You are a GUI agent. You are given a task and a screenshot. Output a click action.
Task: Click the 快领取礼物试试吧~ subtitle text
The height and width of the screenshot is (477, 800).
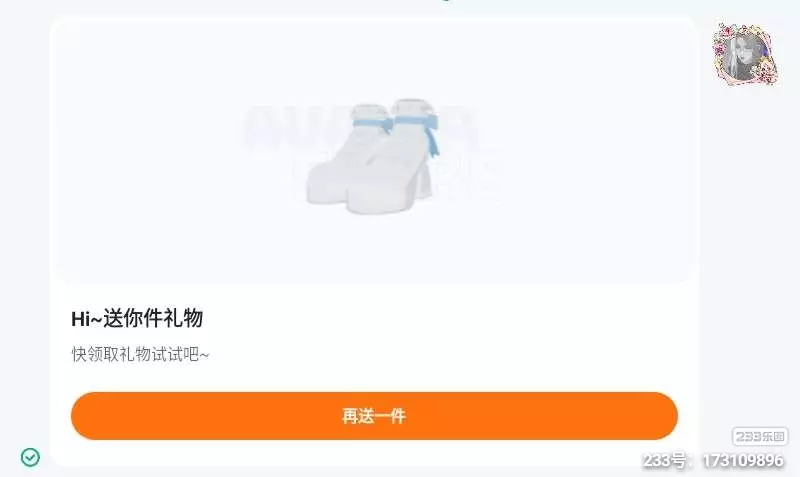coord(140,354)
